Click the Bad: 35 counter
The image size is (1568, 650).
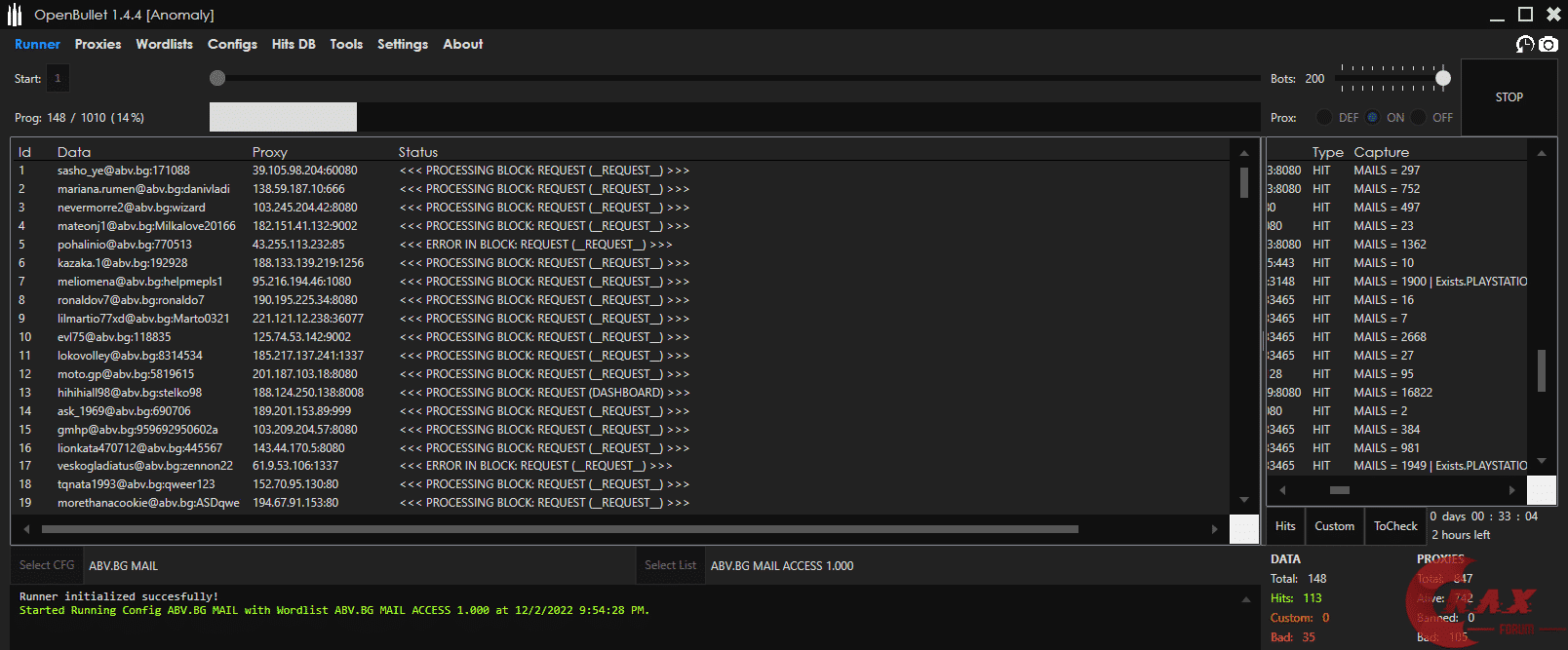pos(1293,637)
